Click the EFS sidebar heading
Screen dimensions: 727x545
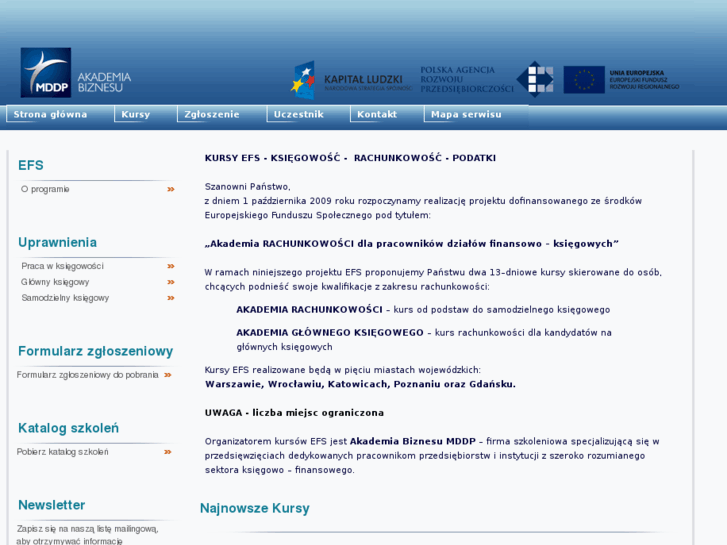pos(31,165)
